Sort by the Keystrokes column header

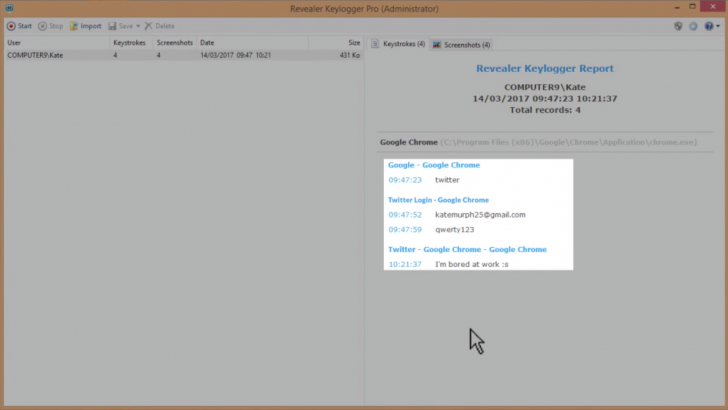click(129, 43)
